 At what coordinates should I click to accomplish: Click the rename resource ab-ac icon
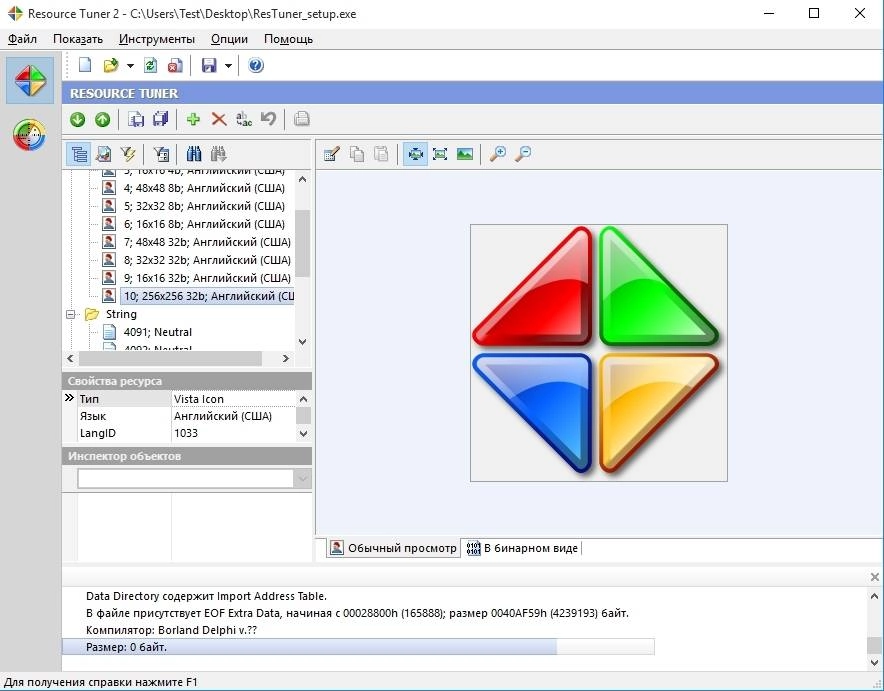click(x=244, y=119)
